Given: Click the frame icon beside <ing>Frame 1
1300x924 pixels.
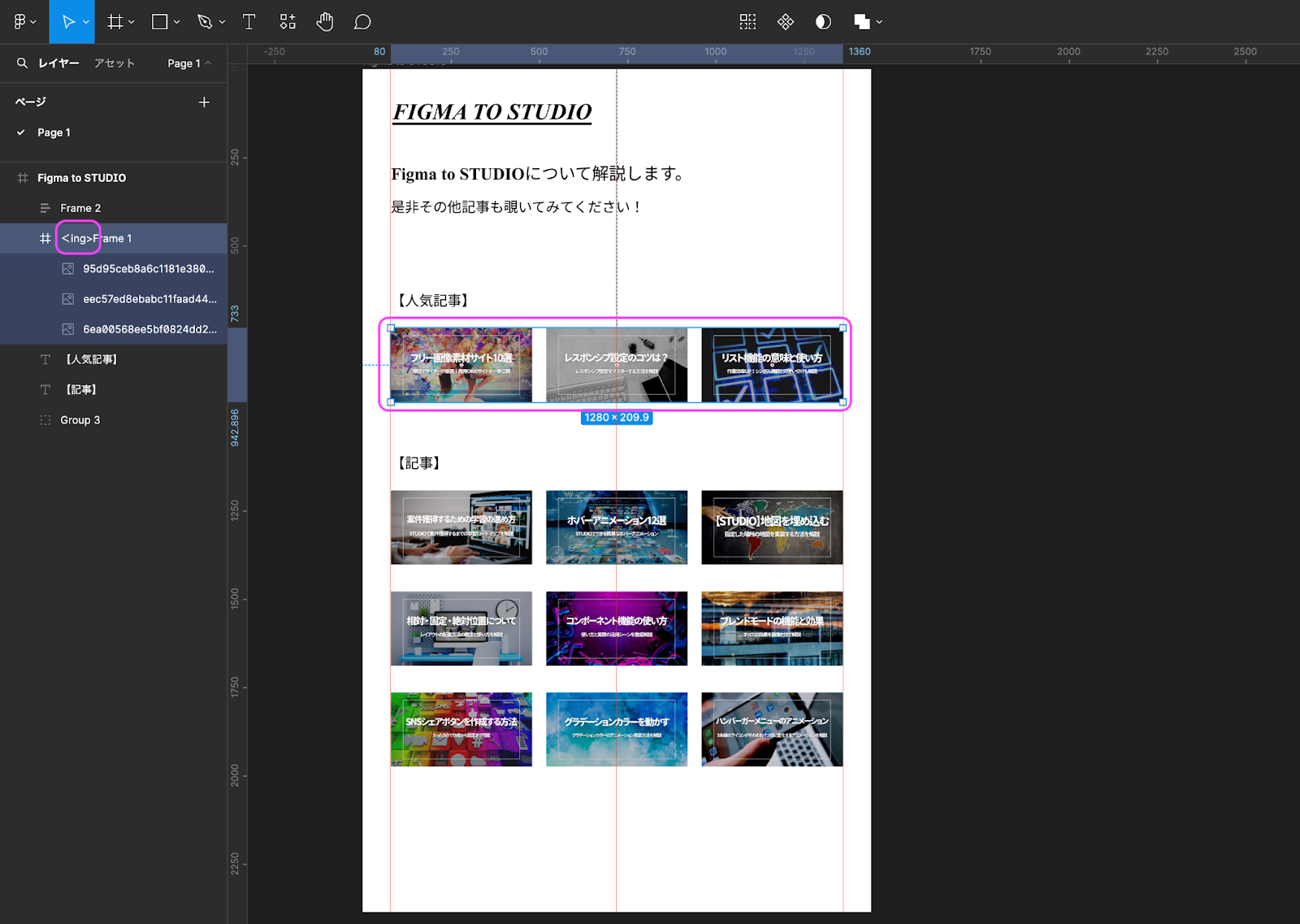Looking at the screenshot, I should [45, 238].
